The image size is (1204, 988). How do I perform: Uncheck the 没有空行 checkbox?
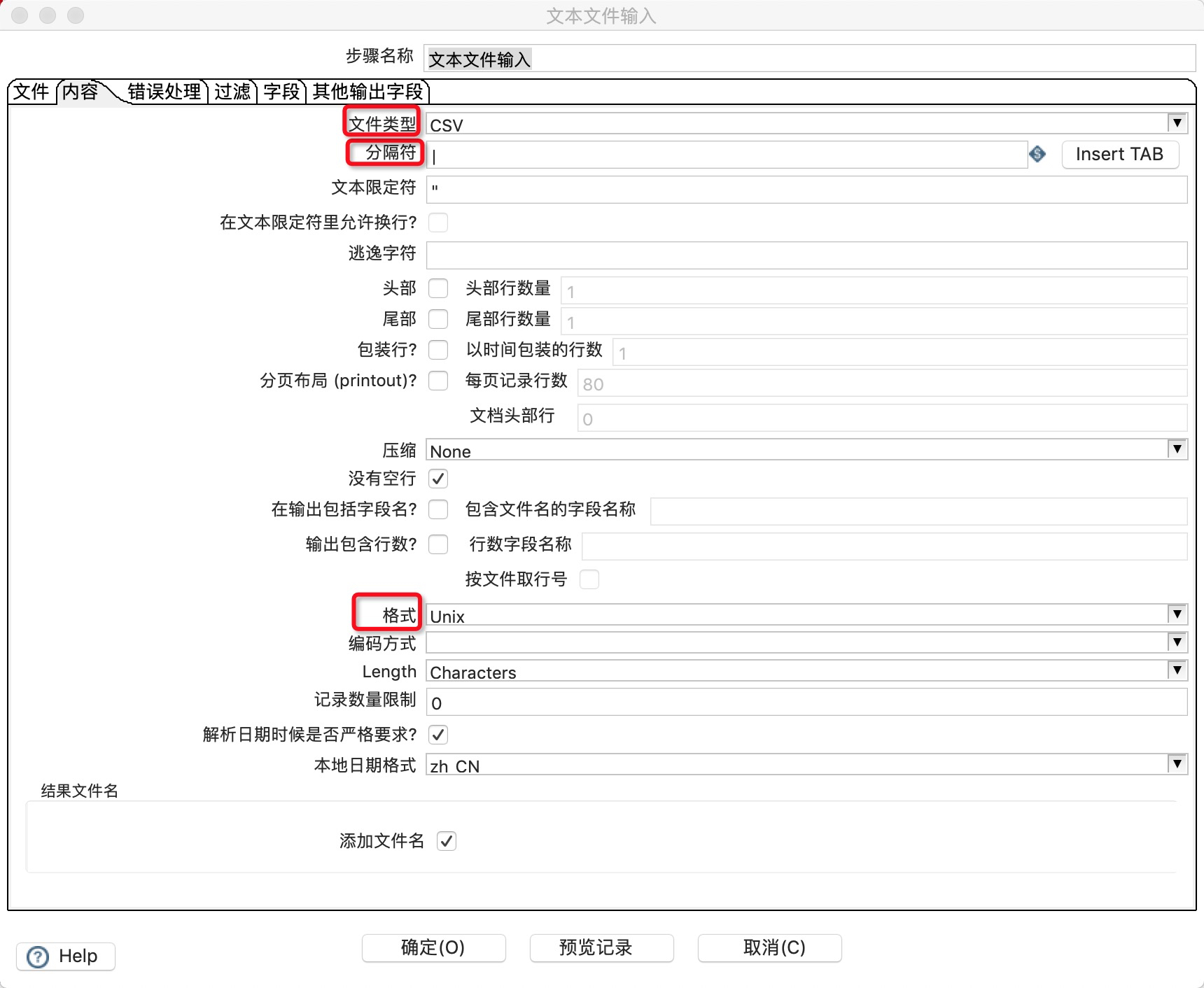coord(438,479)
